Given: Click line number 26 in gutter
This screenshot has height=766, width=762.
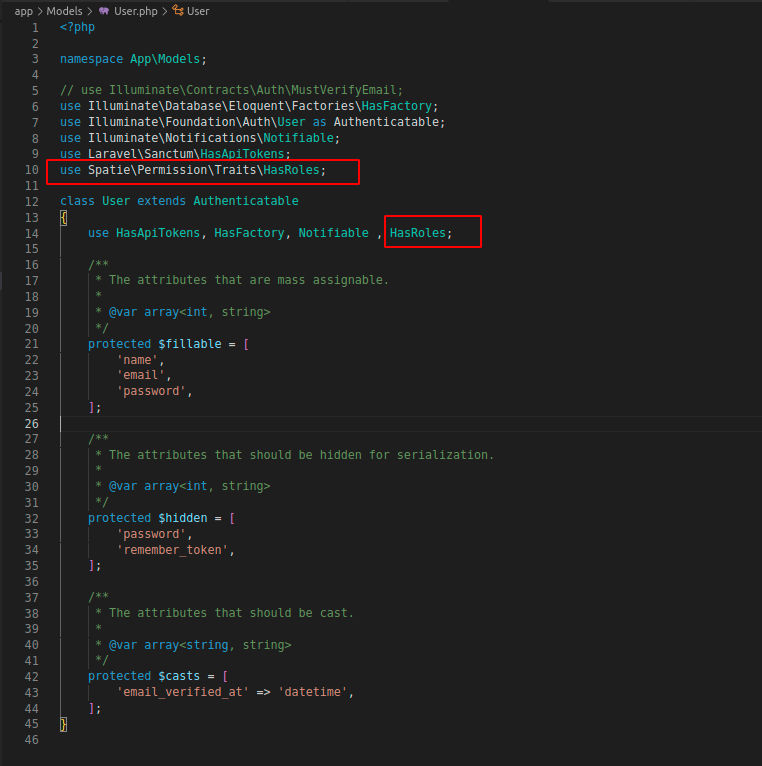Looking at the screenshot, I should tap(32, 424).
